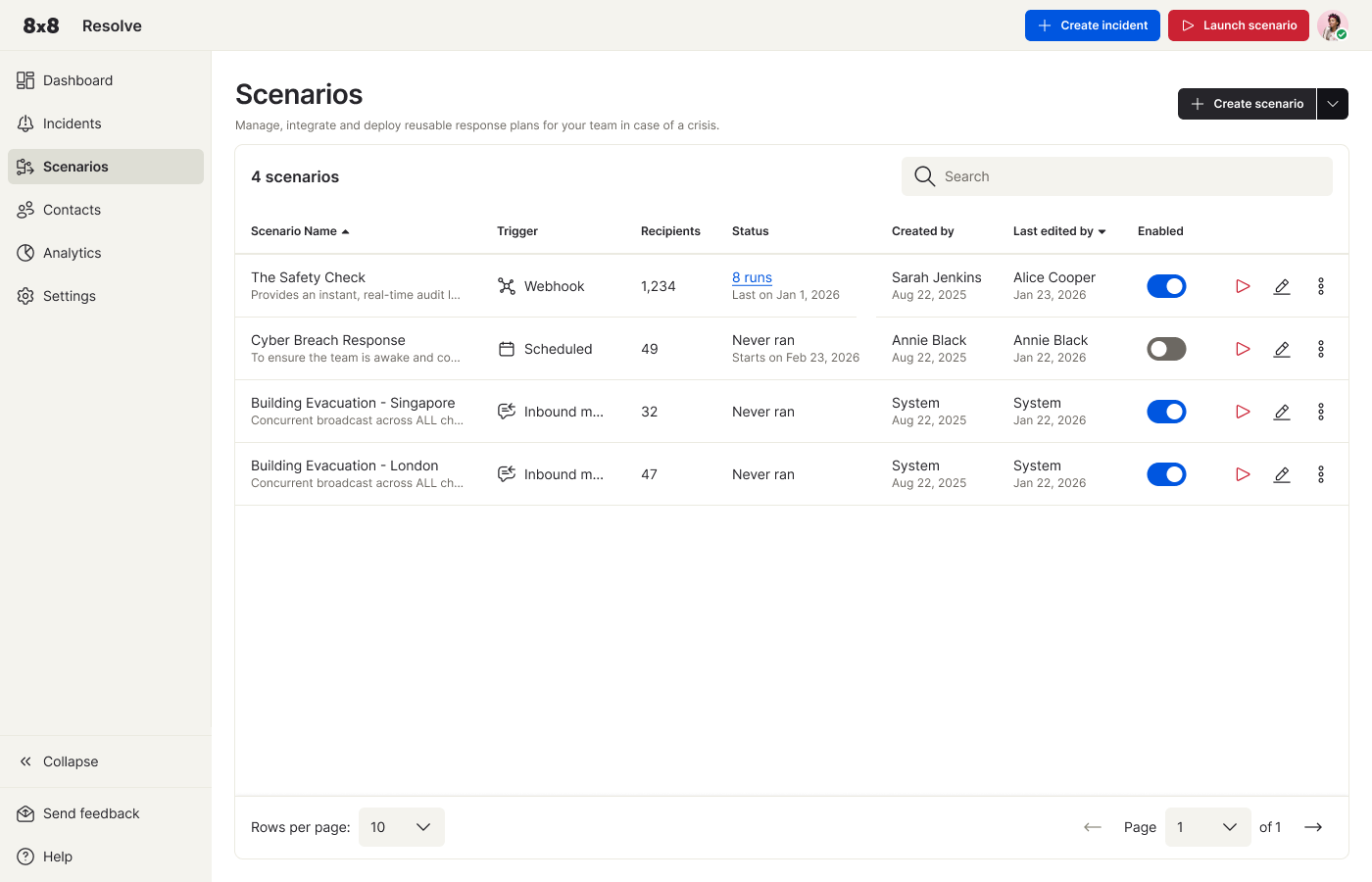The width and height of the screenshot is (1372, 882).
Task: Open Help
Action: (x=106, y=857)
